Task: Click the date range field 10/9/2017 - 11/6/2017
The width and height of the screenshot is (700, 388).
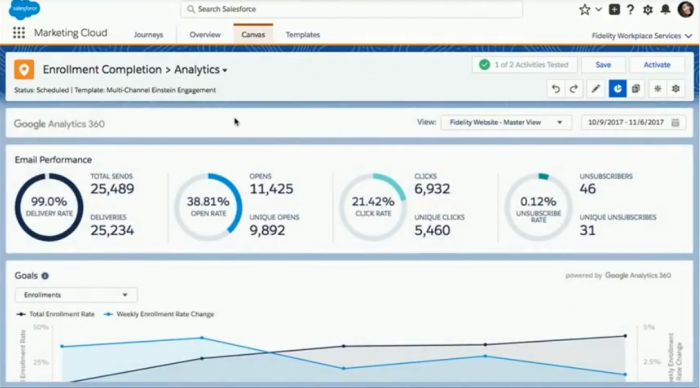Action: (x=633, y=122)
